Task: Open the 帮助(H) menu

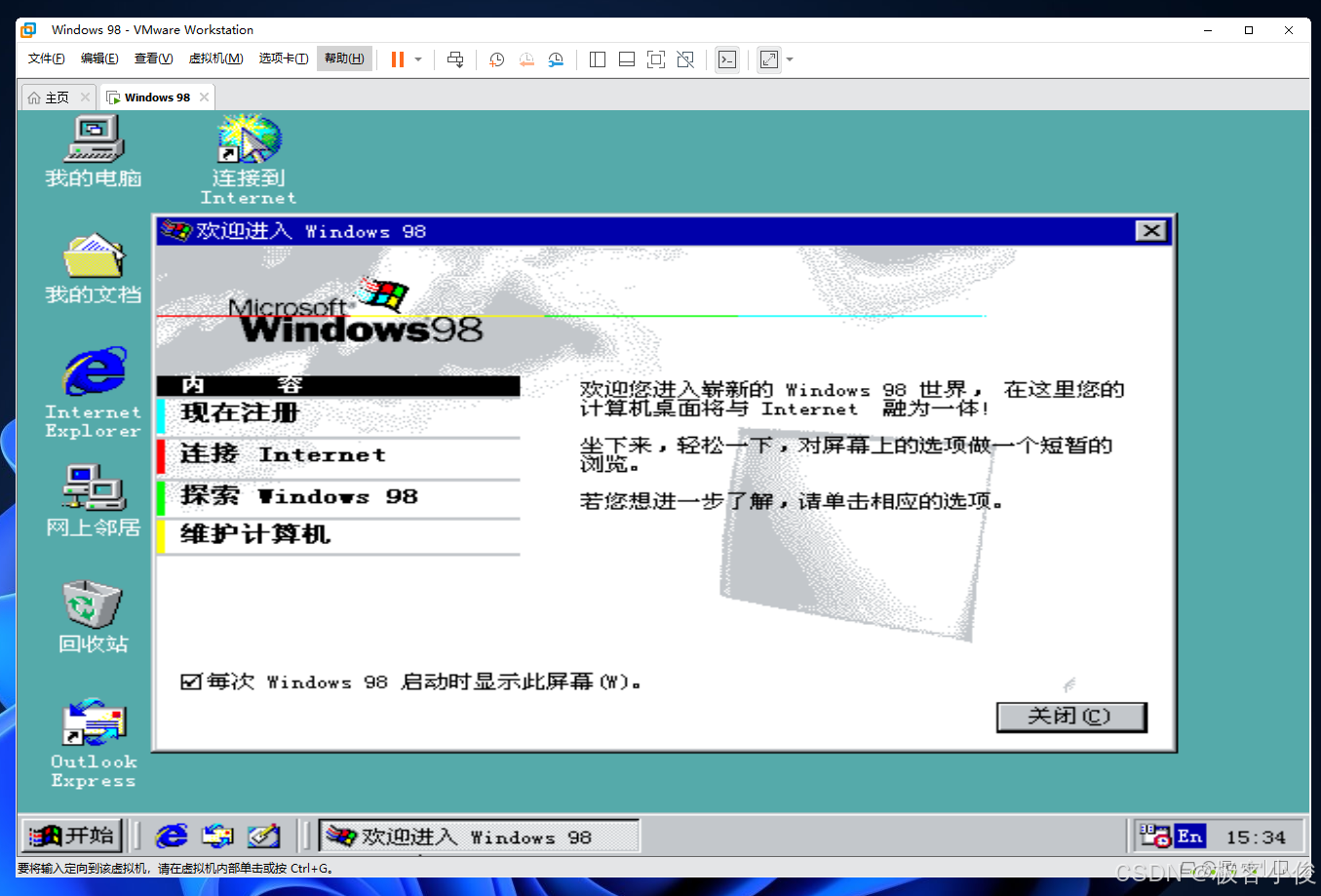Action: click(344, 58)
